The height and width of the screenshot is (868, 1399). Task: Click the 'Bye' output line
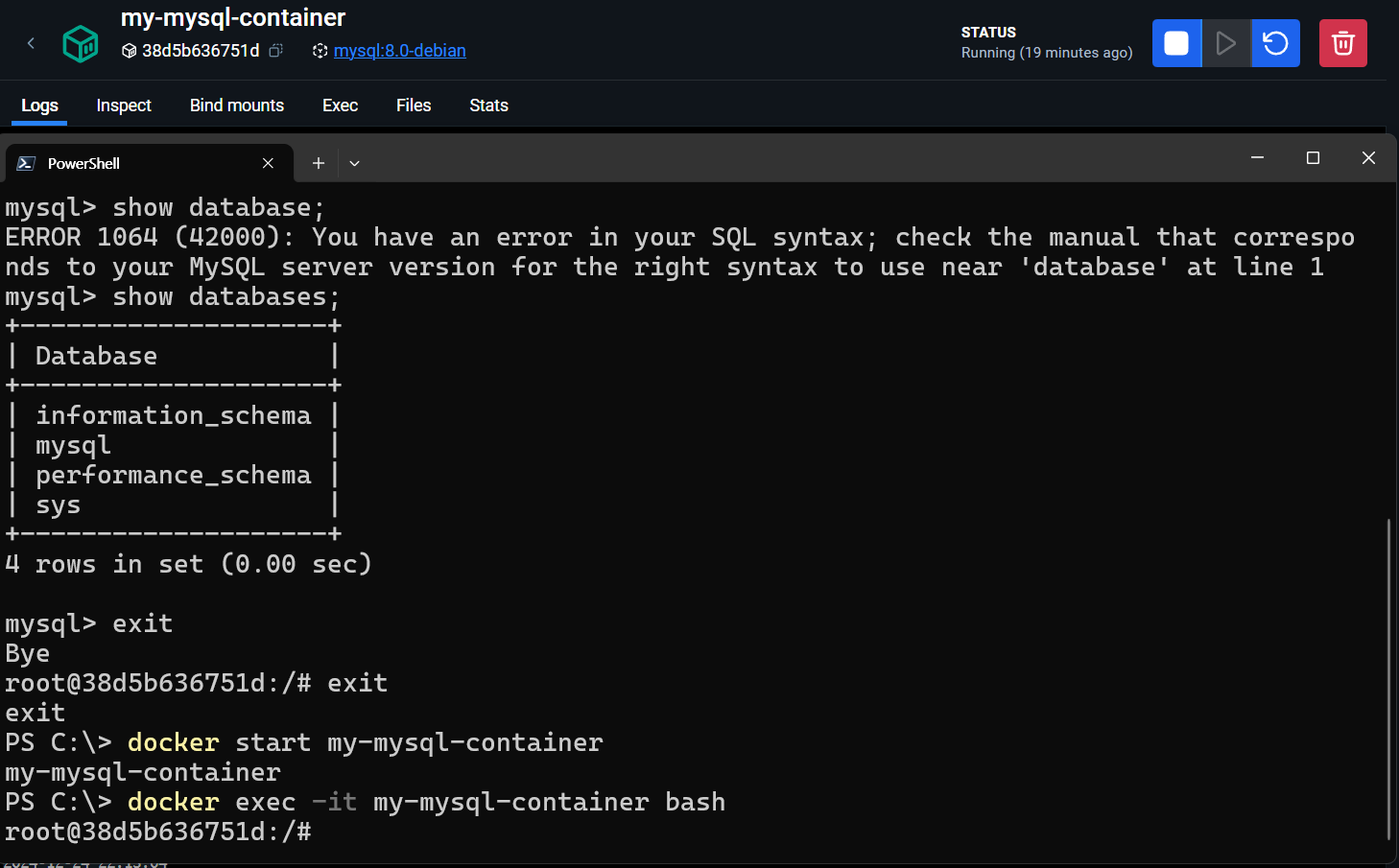[27, 653]
